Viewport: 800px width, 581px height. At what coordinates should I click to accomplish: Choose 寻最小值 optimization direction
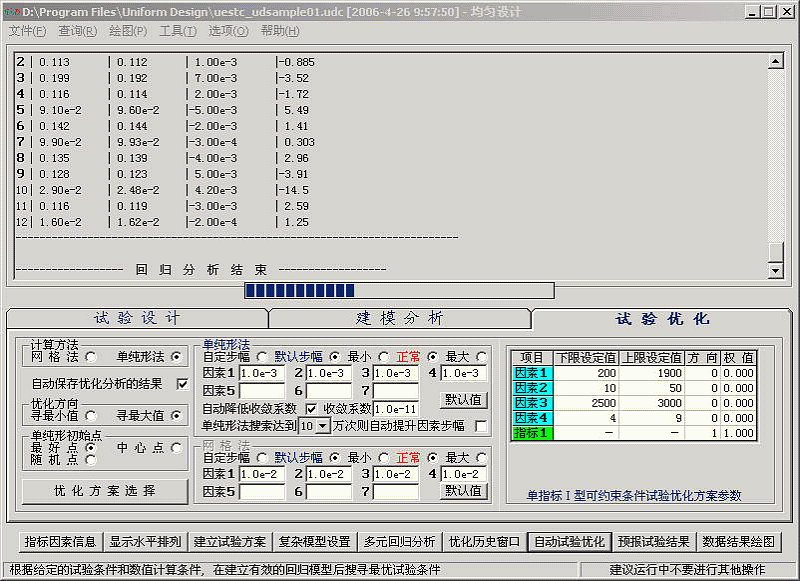(x=91, y=415)
